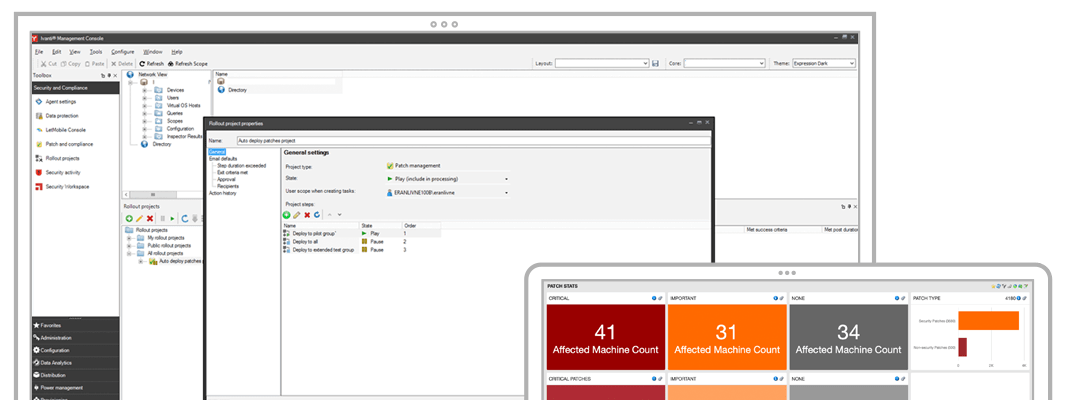Click Paste in the main toolbar

(x=94, y=63)
